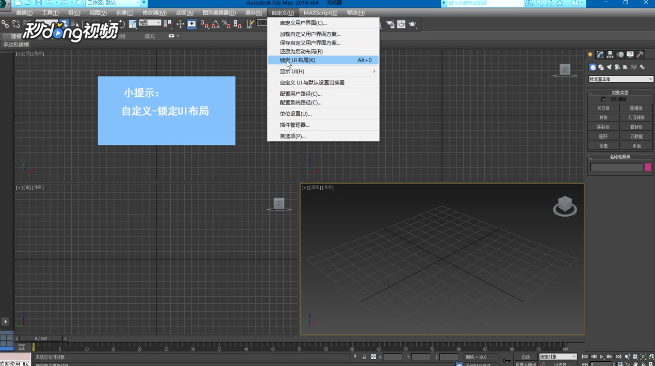Choose 首选项(P)... menu entry

[323, 136]
